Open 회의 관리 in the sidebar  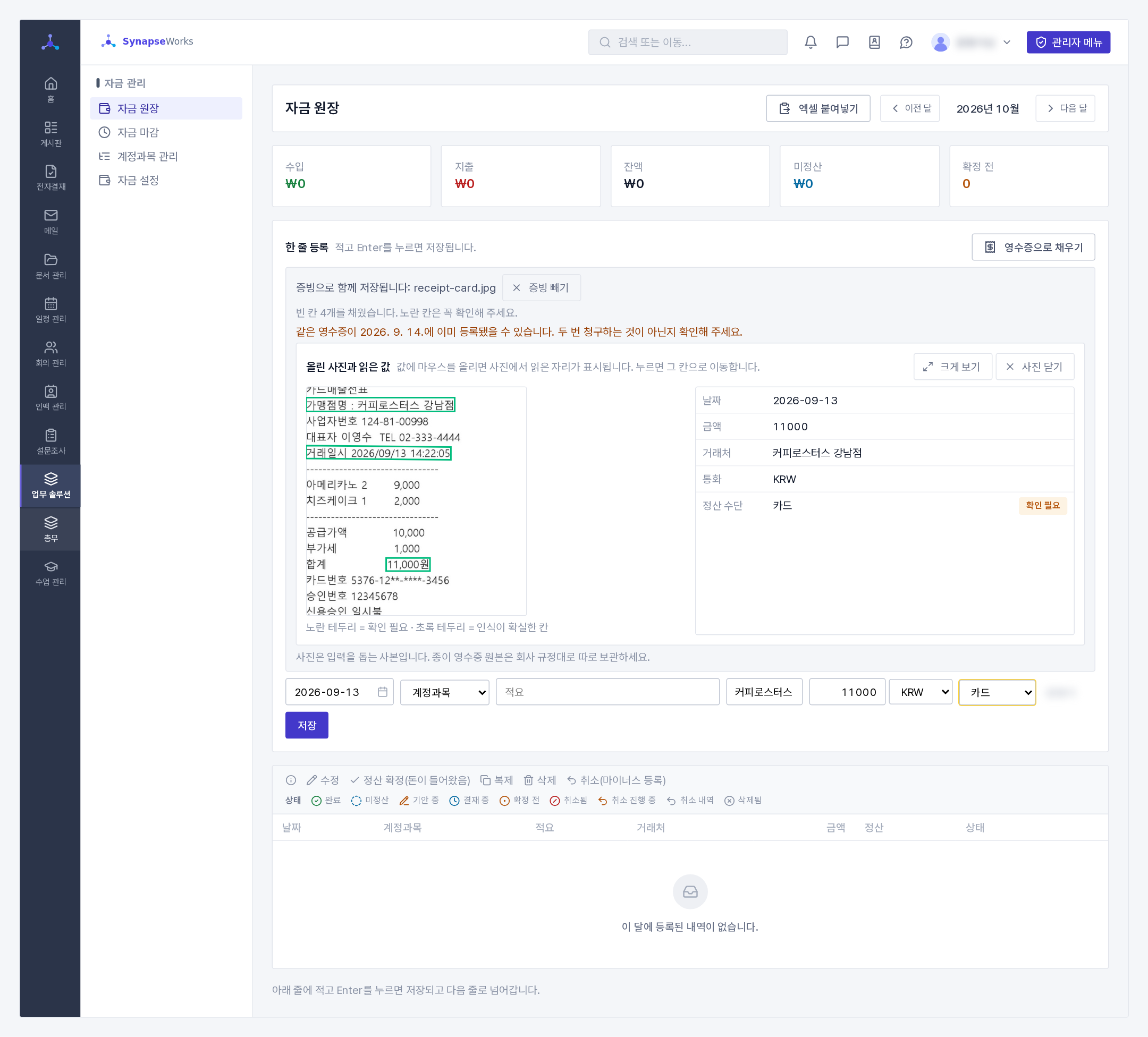(50, 353)
